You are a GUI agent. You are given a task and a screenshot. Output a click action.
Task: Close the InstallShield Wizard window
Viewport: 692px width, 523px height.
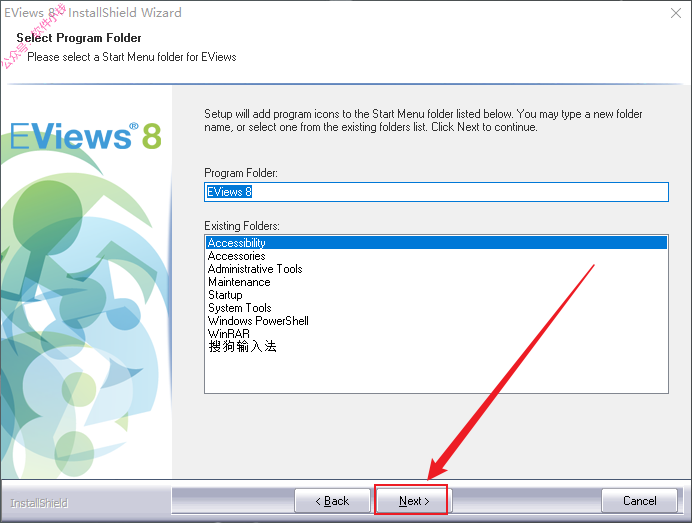676,13
